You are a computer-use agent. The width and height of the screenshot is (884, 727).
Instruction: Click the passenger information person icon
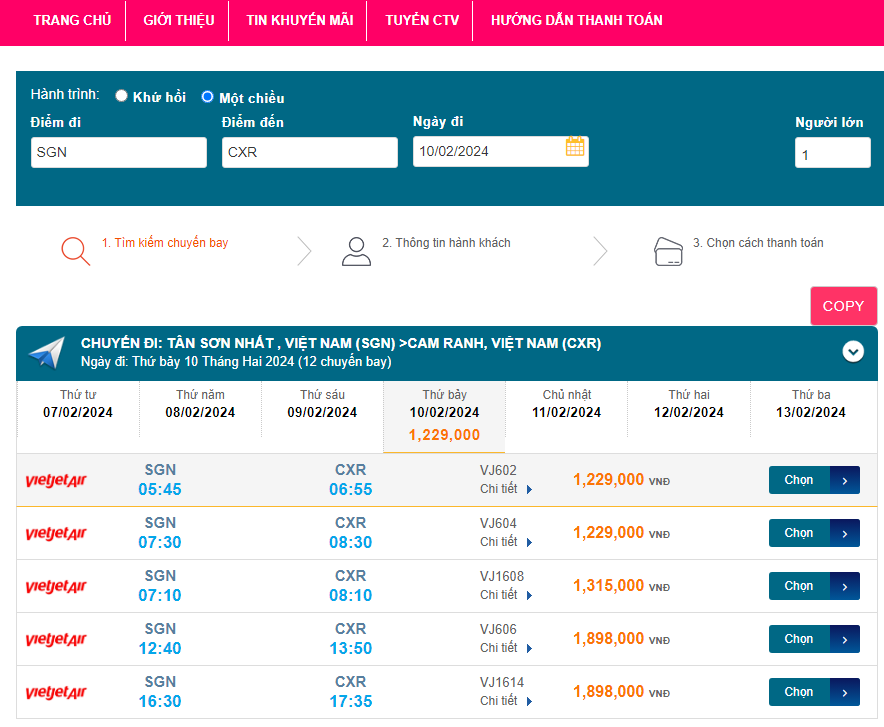pyautogui.click(x=356, y=251)
